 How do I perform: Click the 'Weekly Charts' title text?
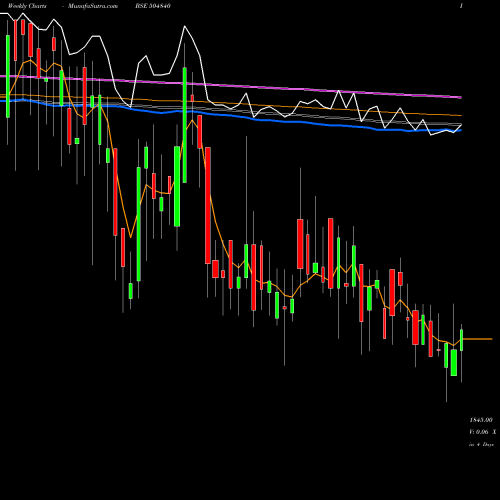[x=27, y=6]
